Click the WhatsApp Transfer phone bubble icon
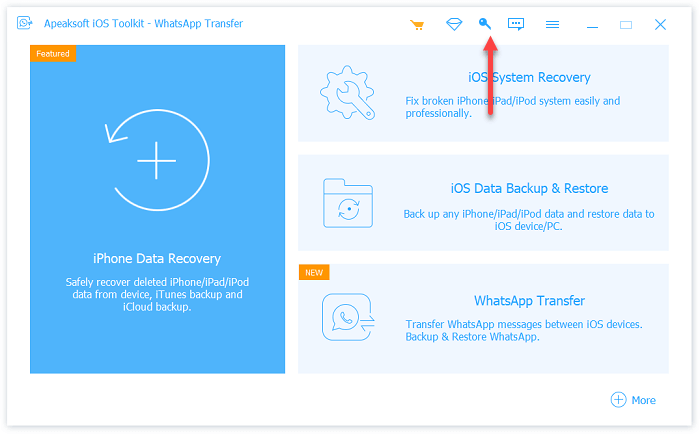Screen dimensions: 700x434 point(348,317)
